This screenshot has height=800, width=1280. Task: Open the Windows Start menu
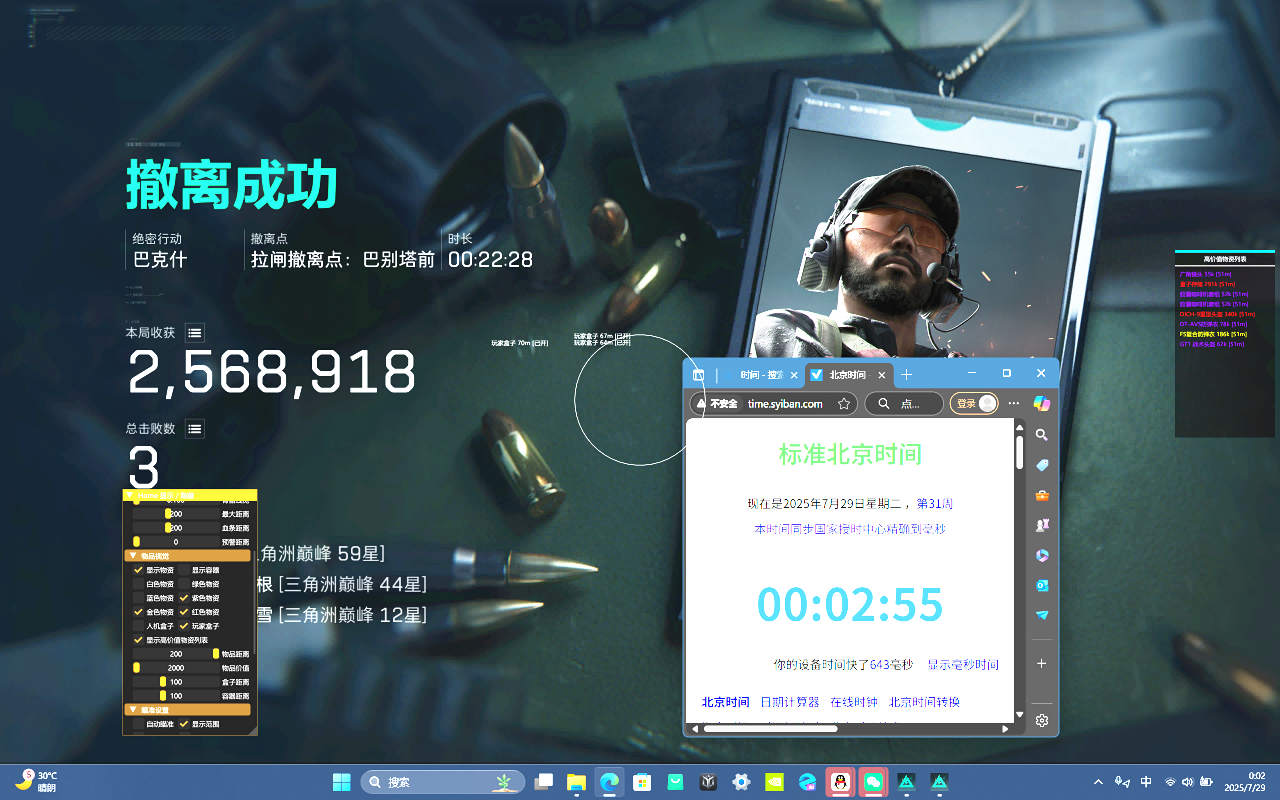point(341,782)
